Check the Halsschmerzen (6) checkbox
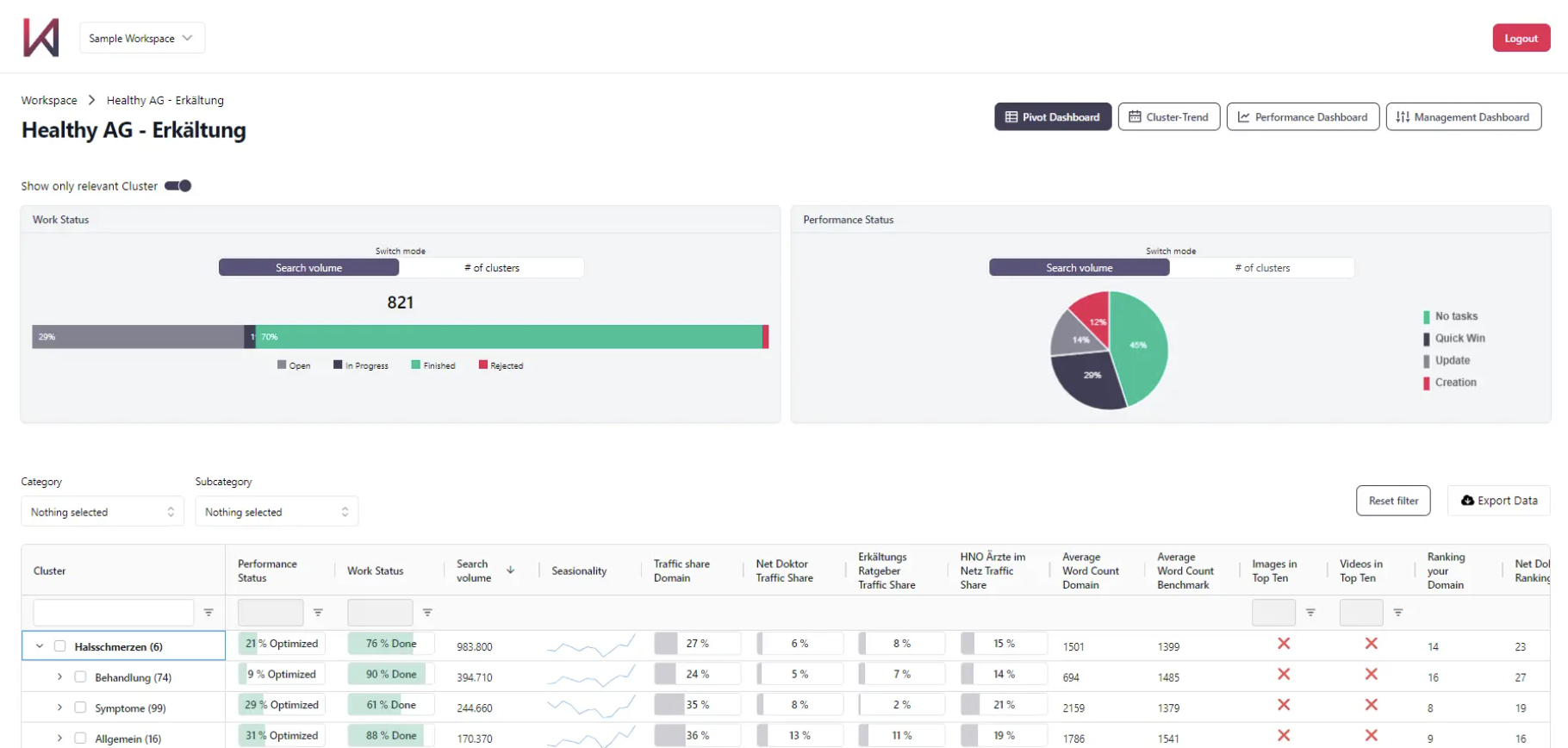 (x=60, y=646)
